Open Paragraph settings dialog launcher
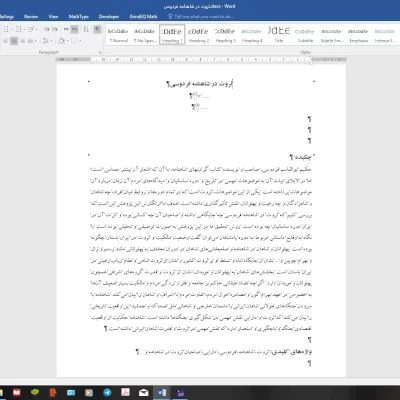 (100, 52)
